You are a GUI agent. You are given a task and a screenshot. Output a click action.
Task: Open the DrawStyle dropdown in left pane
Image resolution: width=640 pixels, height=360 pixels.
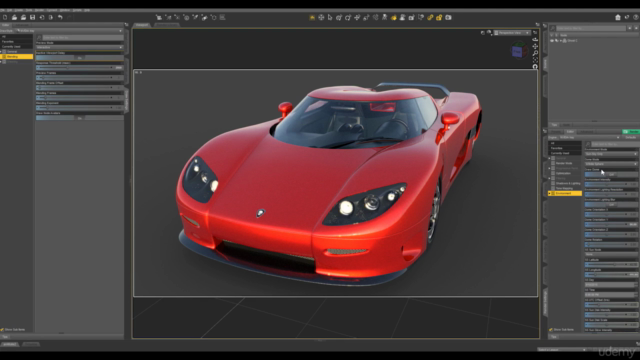pos(69,31)
